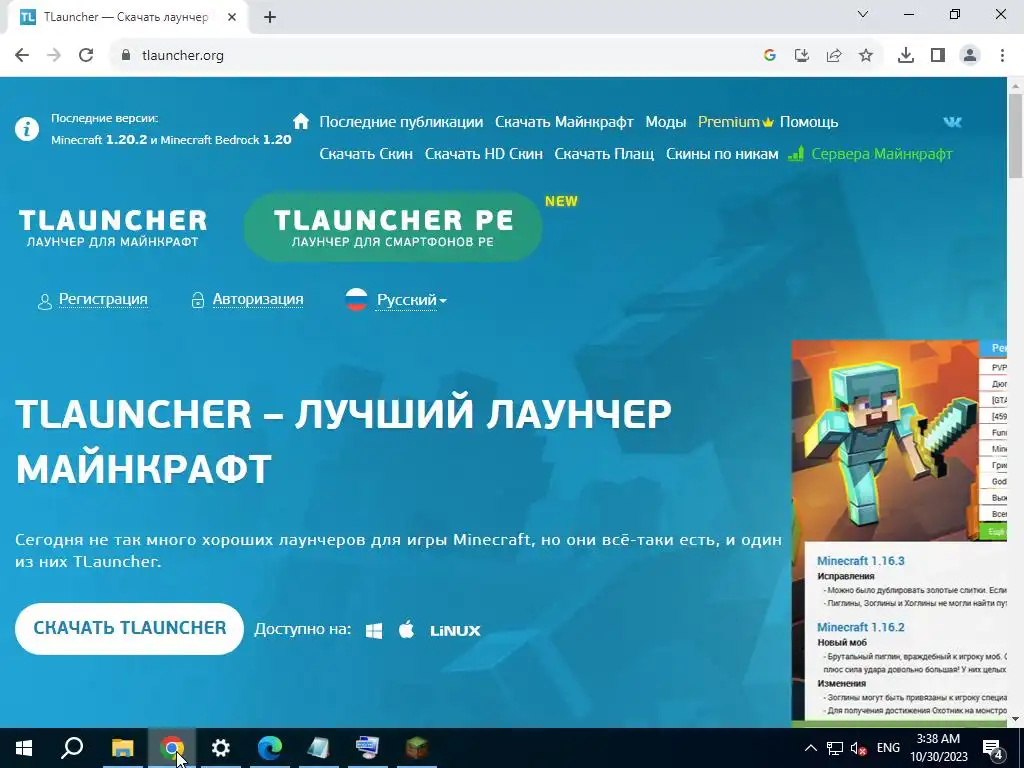
Task: Click the Google icon in address bar
Action: (x=770, y=56)
